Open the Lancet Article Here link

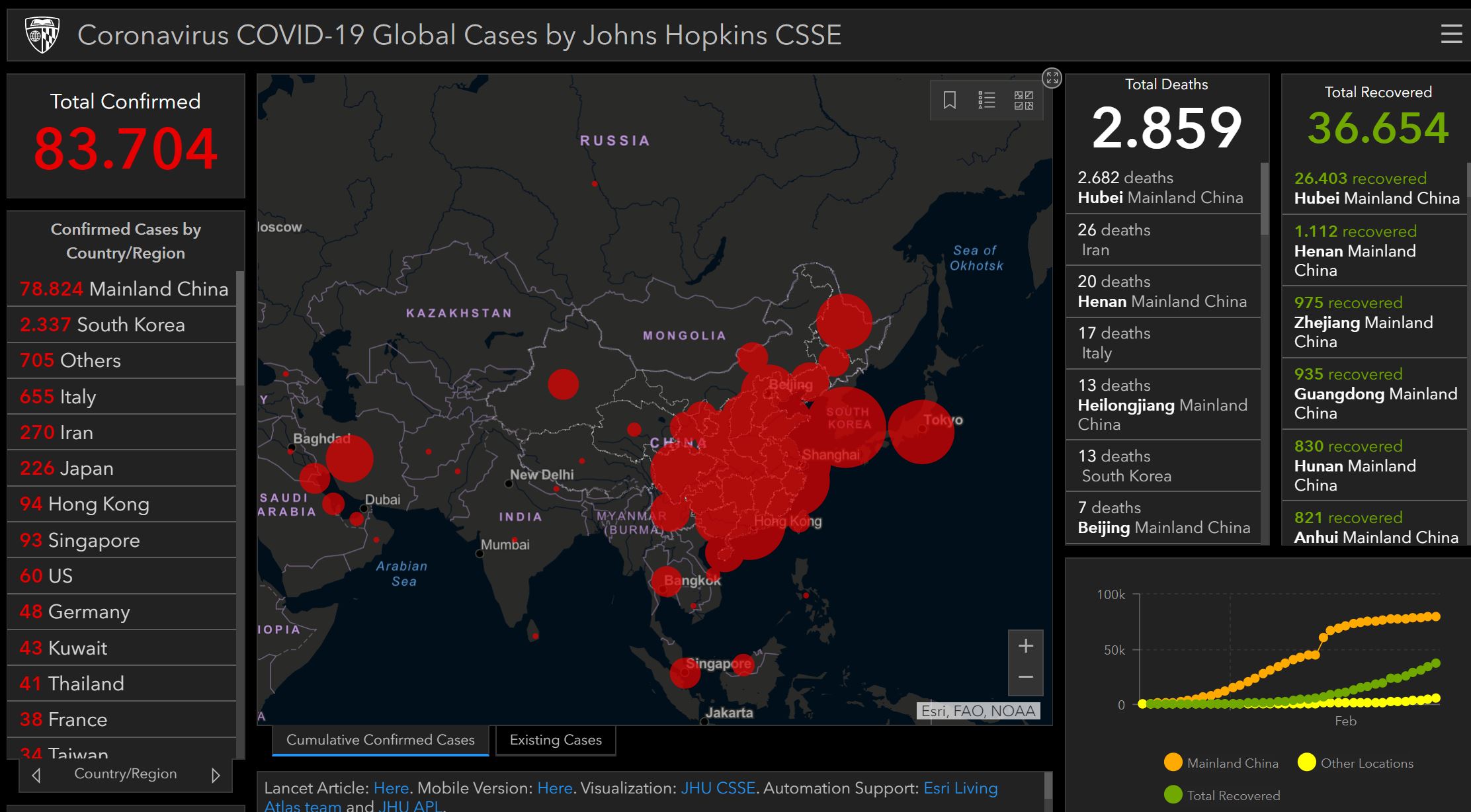(x=391, y=788)
